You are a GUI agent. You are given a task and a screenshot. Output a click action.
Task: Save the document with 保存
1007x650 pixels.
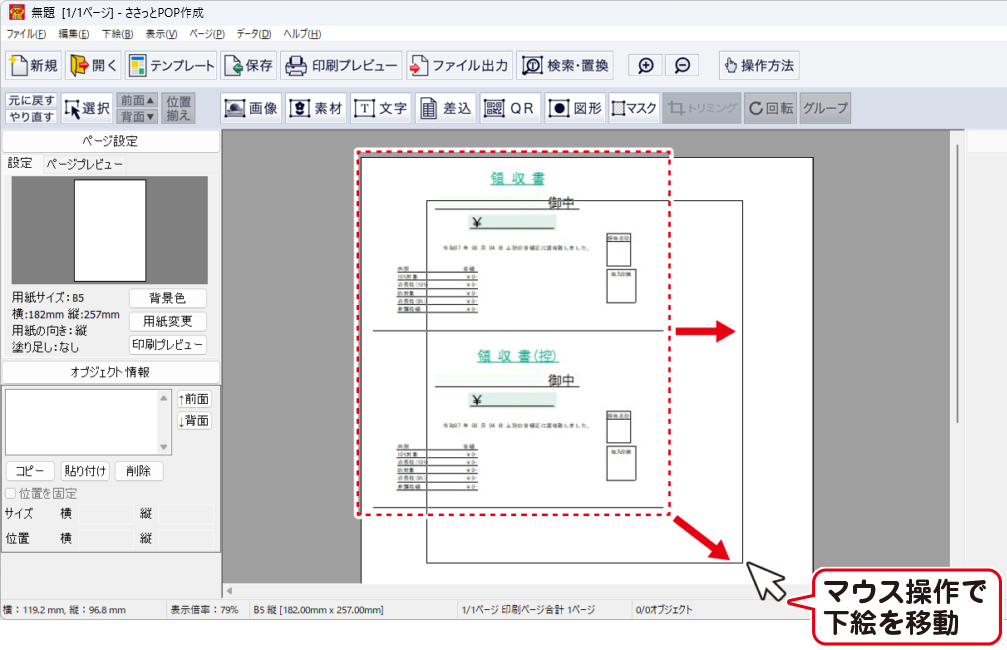pos(248,66)
